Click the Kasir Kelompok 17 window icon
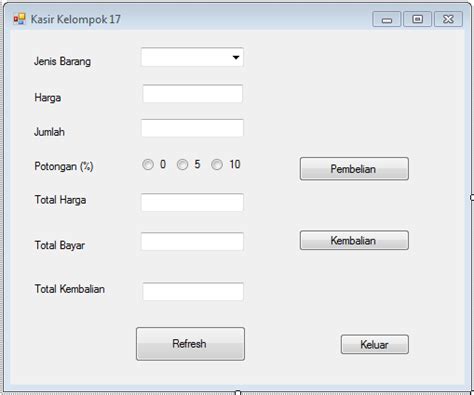 19,19
